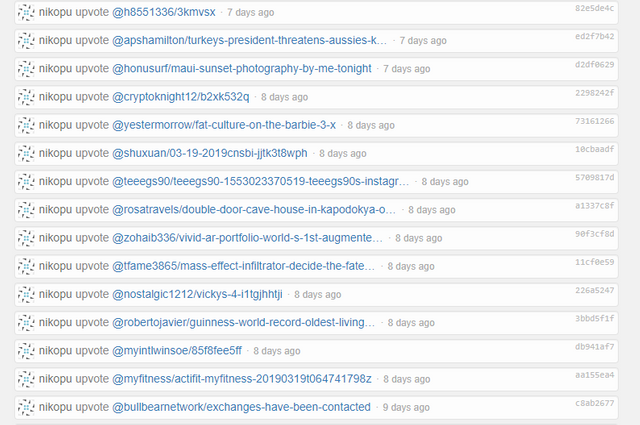640x425 pixels.
Task: Click transaction hash 82e5de4c
Action: [x=594, y=8]
